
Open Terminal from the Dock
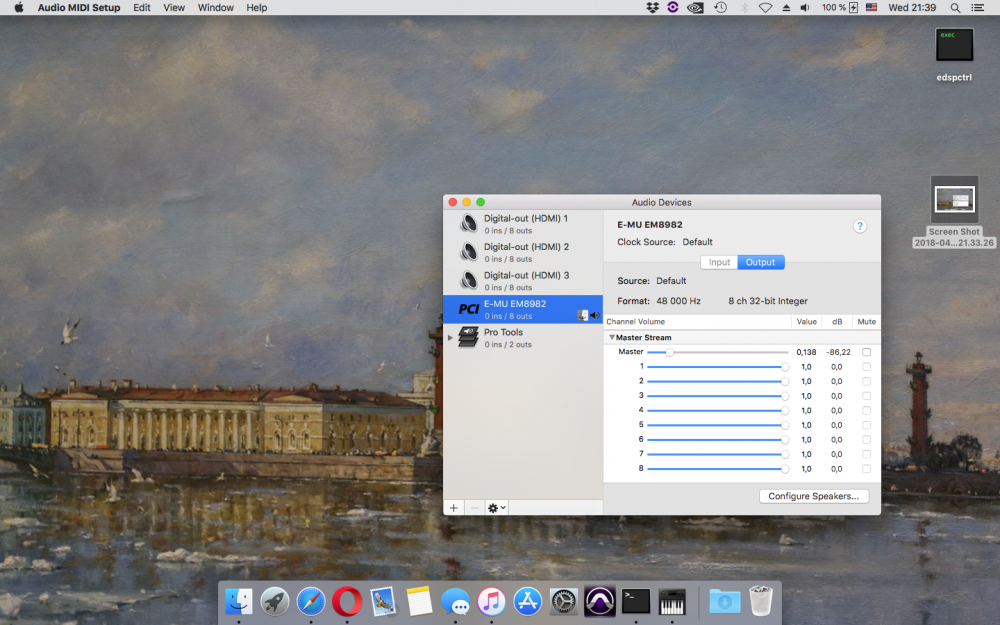[x=636, y=601]
